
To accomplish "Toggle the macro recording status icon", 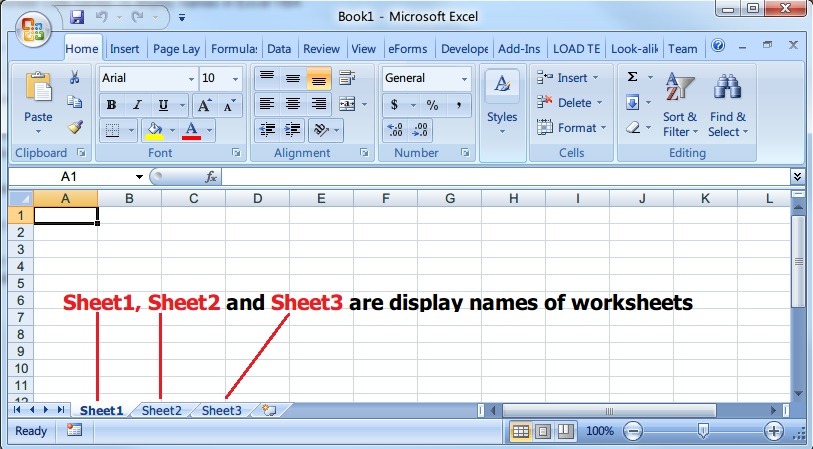I will tap(74, 430).
